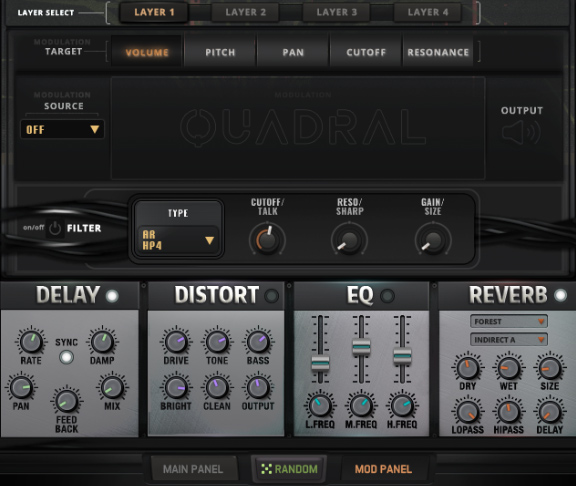Viewport: 576px width, 486px height.
Task: Enable the EQ effect LED
Action: point(387,296)
